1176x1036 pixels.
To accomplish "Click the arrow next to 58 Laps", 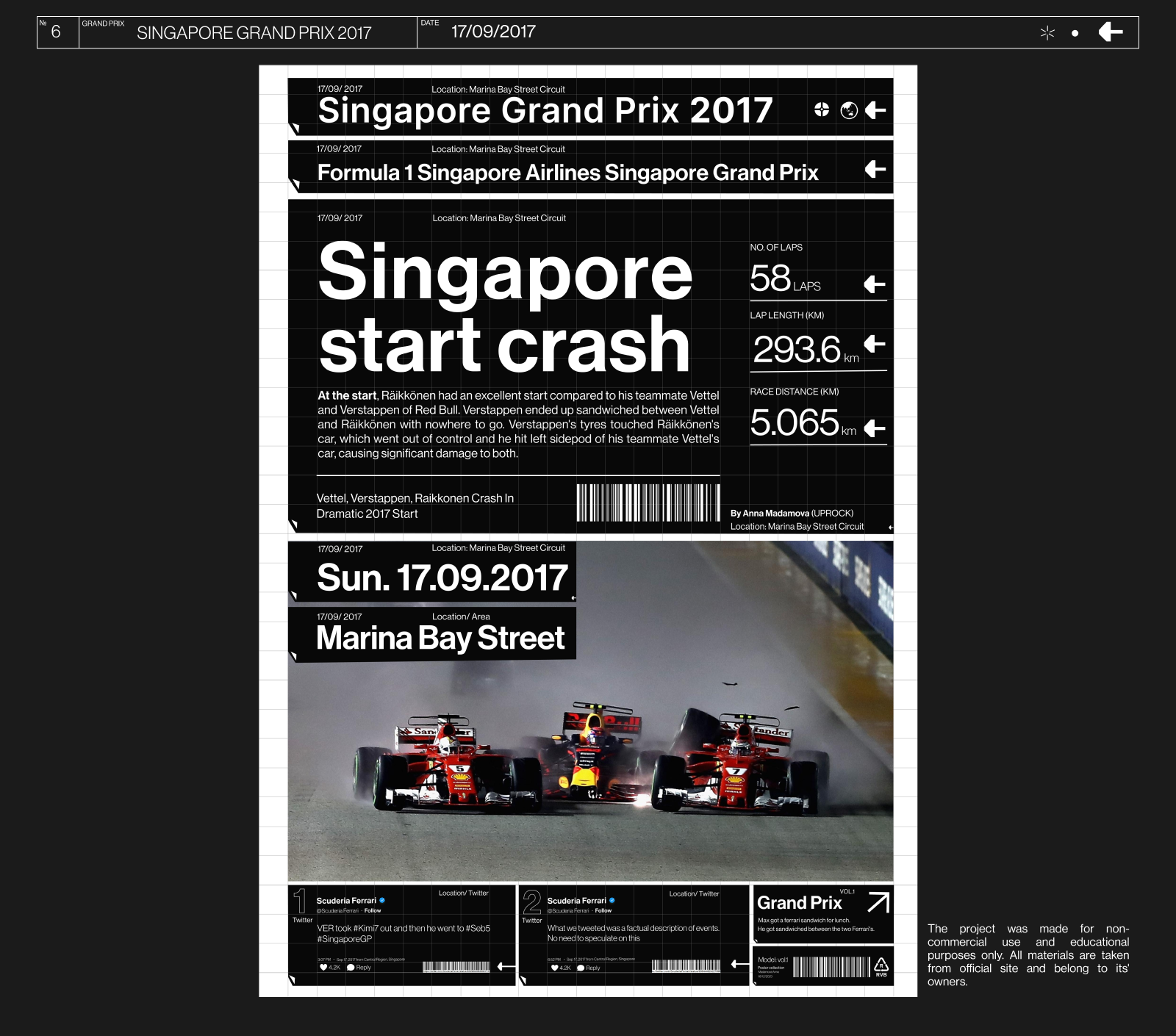I will pos(874,284).
